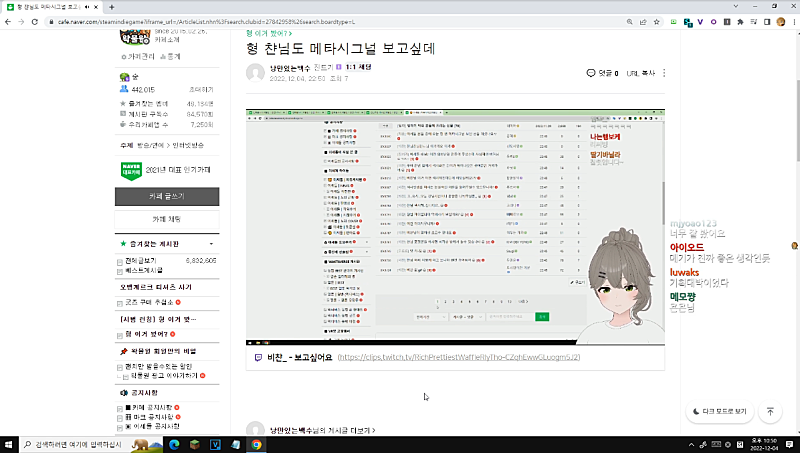Screen dimensions: 800x453
Task: Open 카페관리 gear link
Action: point(138,57)
